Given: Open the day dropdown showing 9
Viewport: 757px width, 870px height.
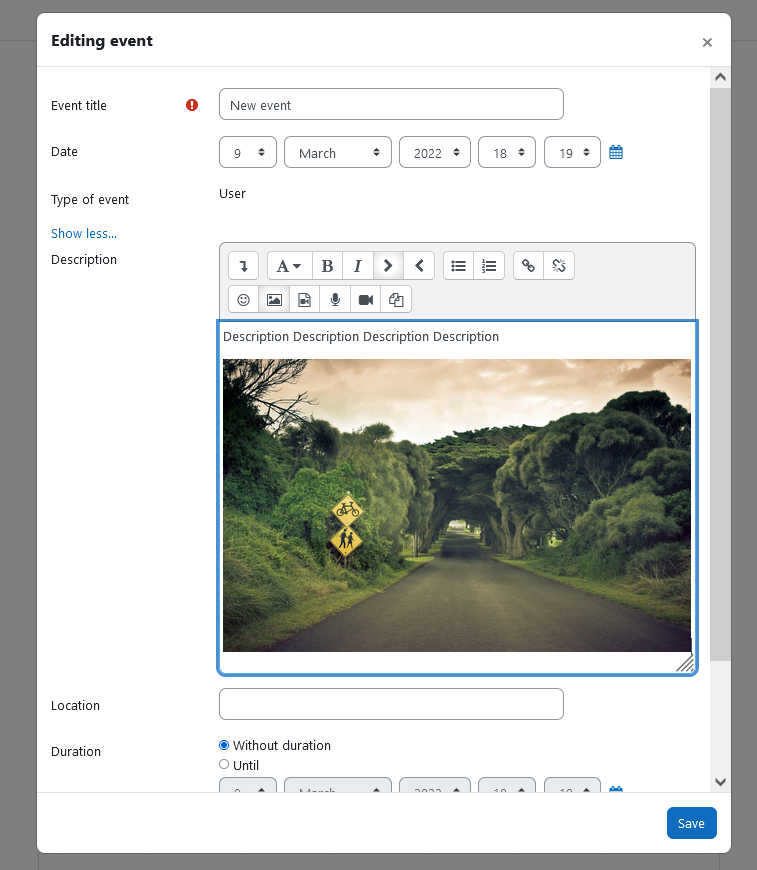Looking at the screenshot, I should [x=248, y=152].
